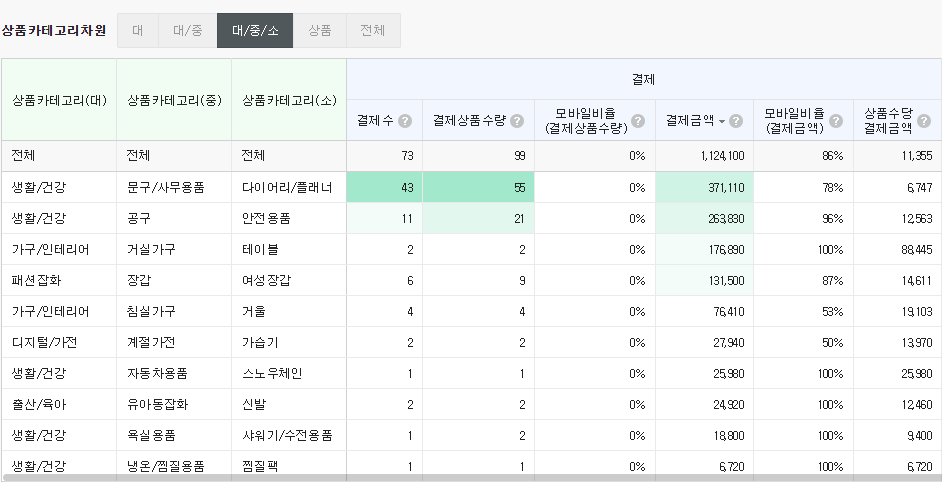Screen dimensions: 942x482
Task: Open help icon for 모바일비율(결제금액)
Action: pyautogui.click(x=836, y=121)
